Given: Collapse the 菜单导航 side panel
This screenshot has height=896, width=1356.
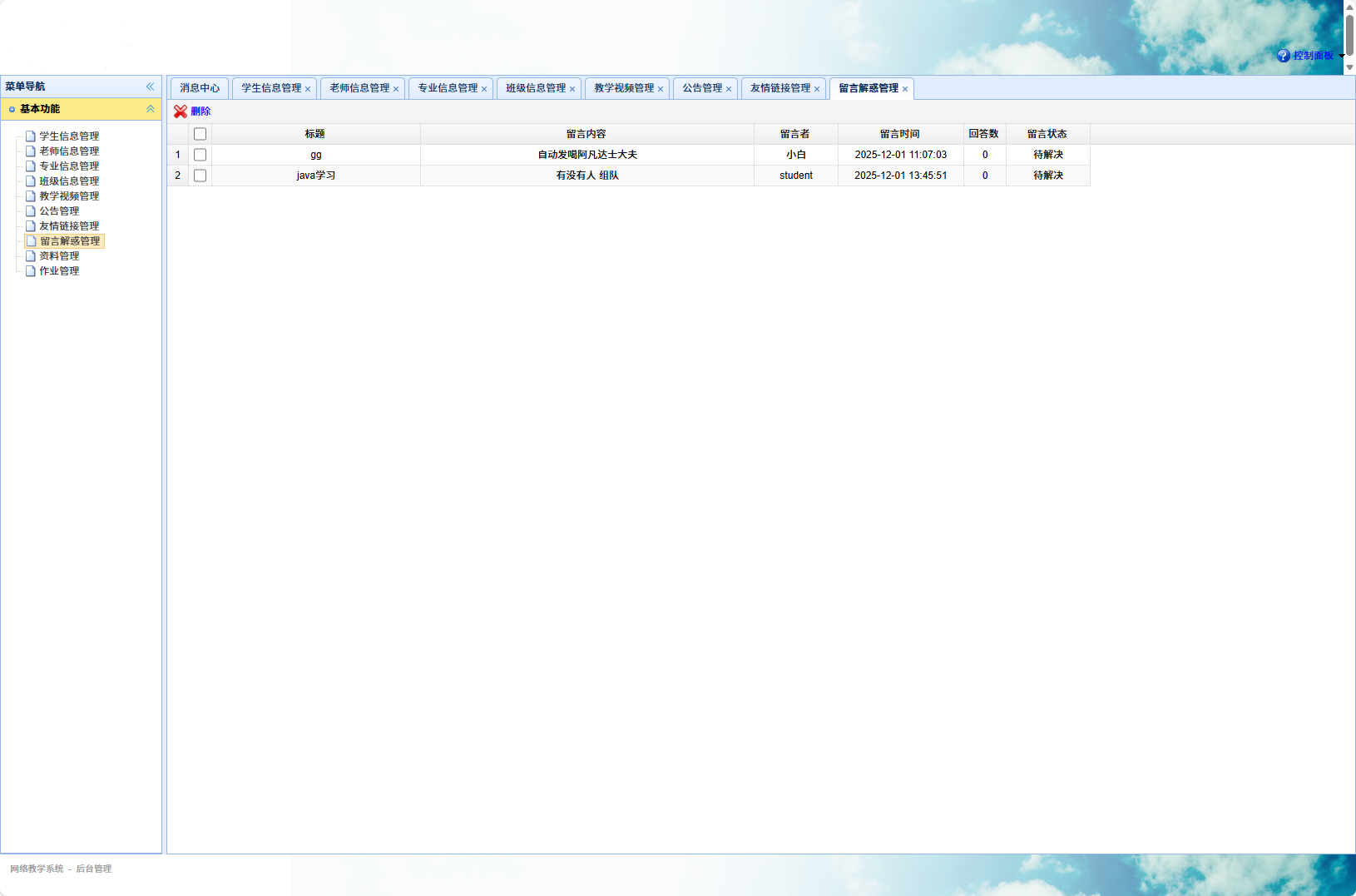Looking at the screenshot, I should (x=151, y=87).
